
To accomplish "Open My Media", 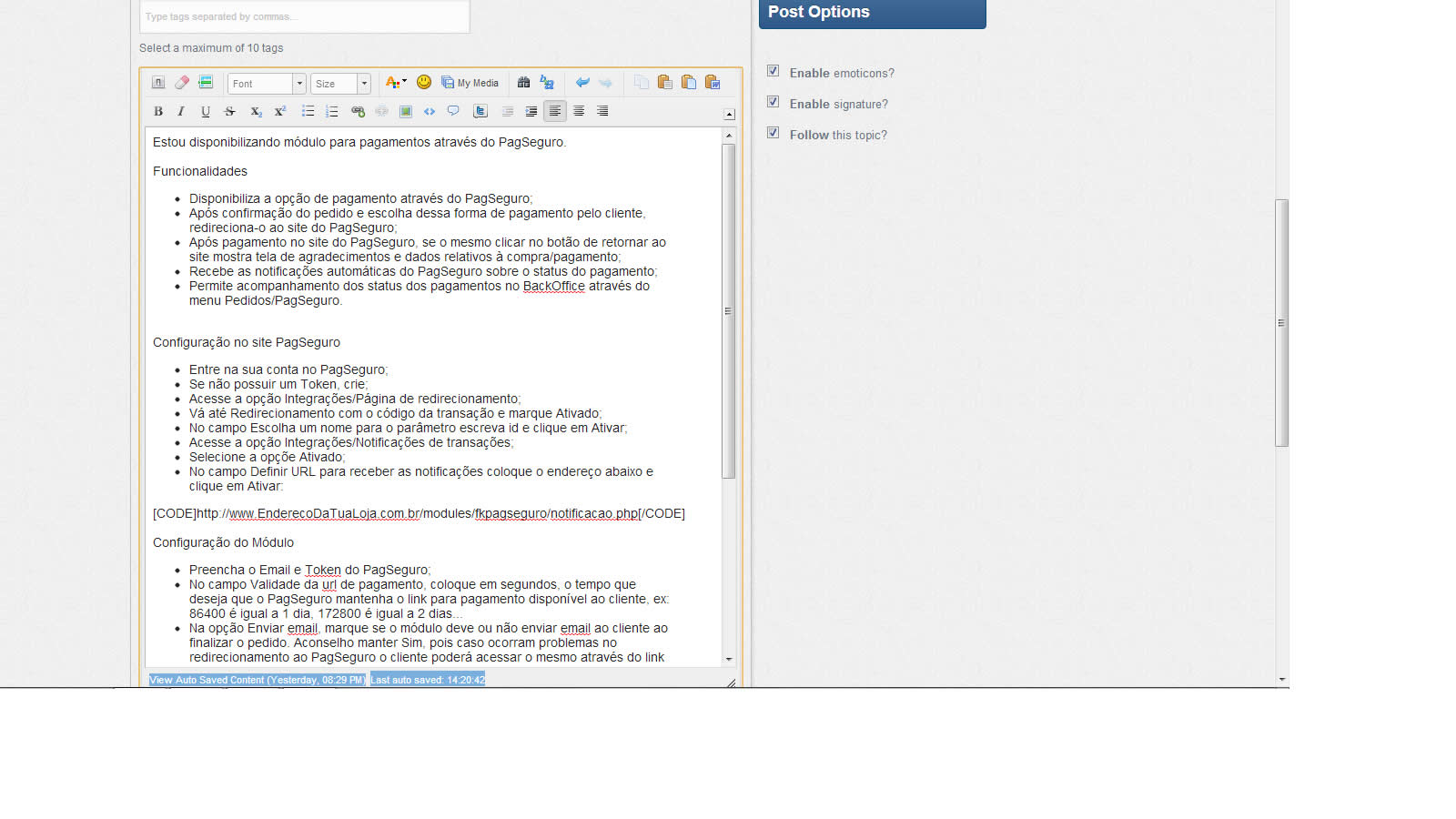I will (470, 83).
